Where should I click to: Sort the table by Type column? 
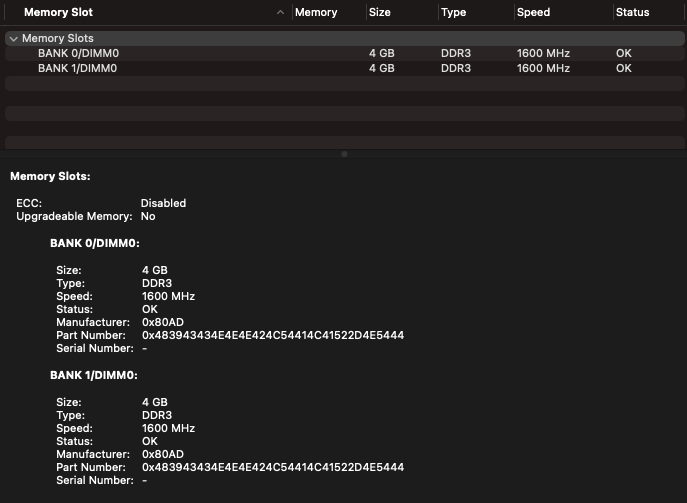click(x=454, y=13)
